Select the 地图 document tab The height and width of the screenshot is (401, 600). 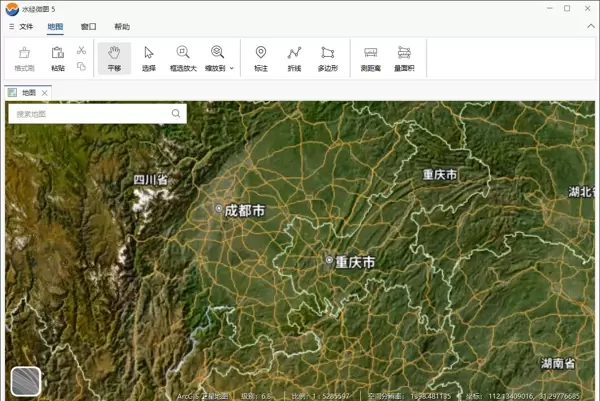pos(27,92)
